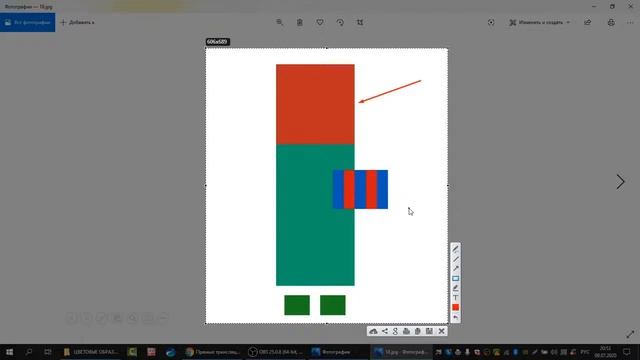This screenshot has width=640, height=360.
Task: Share screenshot on social networks
Action: [384, 331]
